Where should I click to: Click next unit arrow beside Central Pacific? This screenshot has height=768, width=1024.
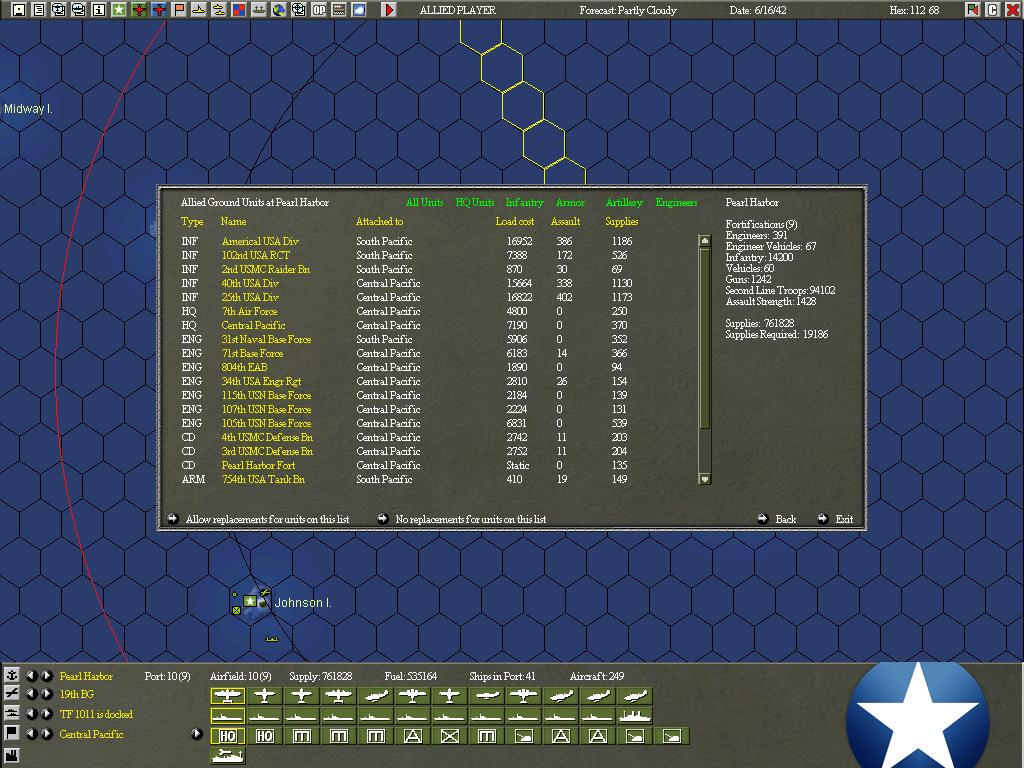(46, 733)
